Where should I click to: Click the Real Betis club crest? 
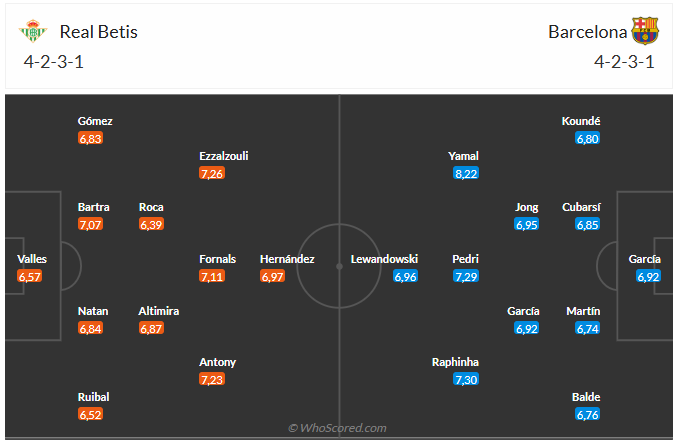tap(33, 31)
